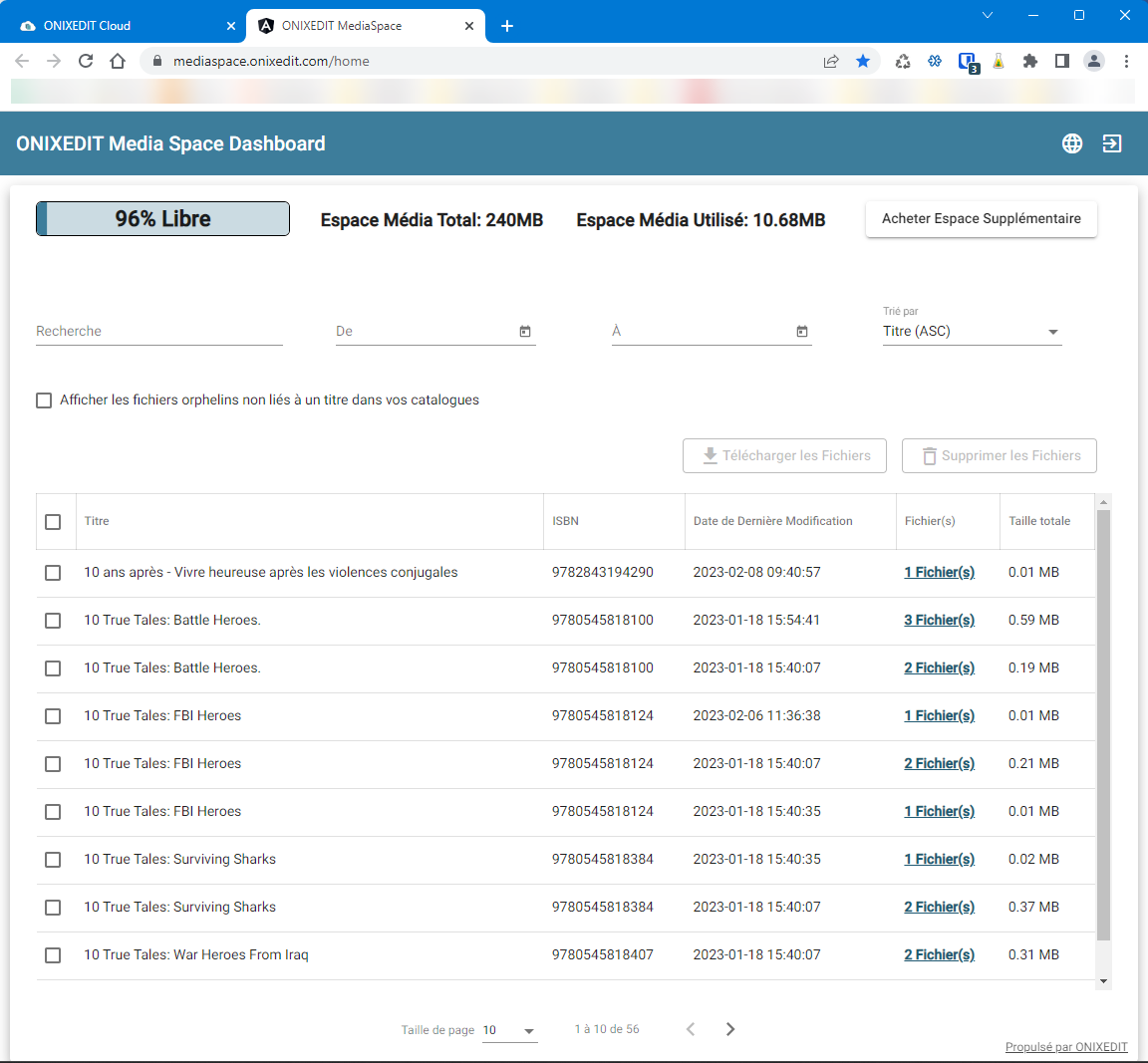Click the browser home icon
The width and height of the screenshot is (1148, 1063).
click(118, 61)
